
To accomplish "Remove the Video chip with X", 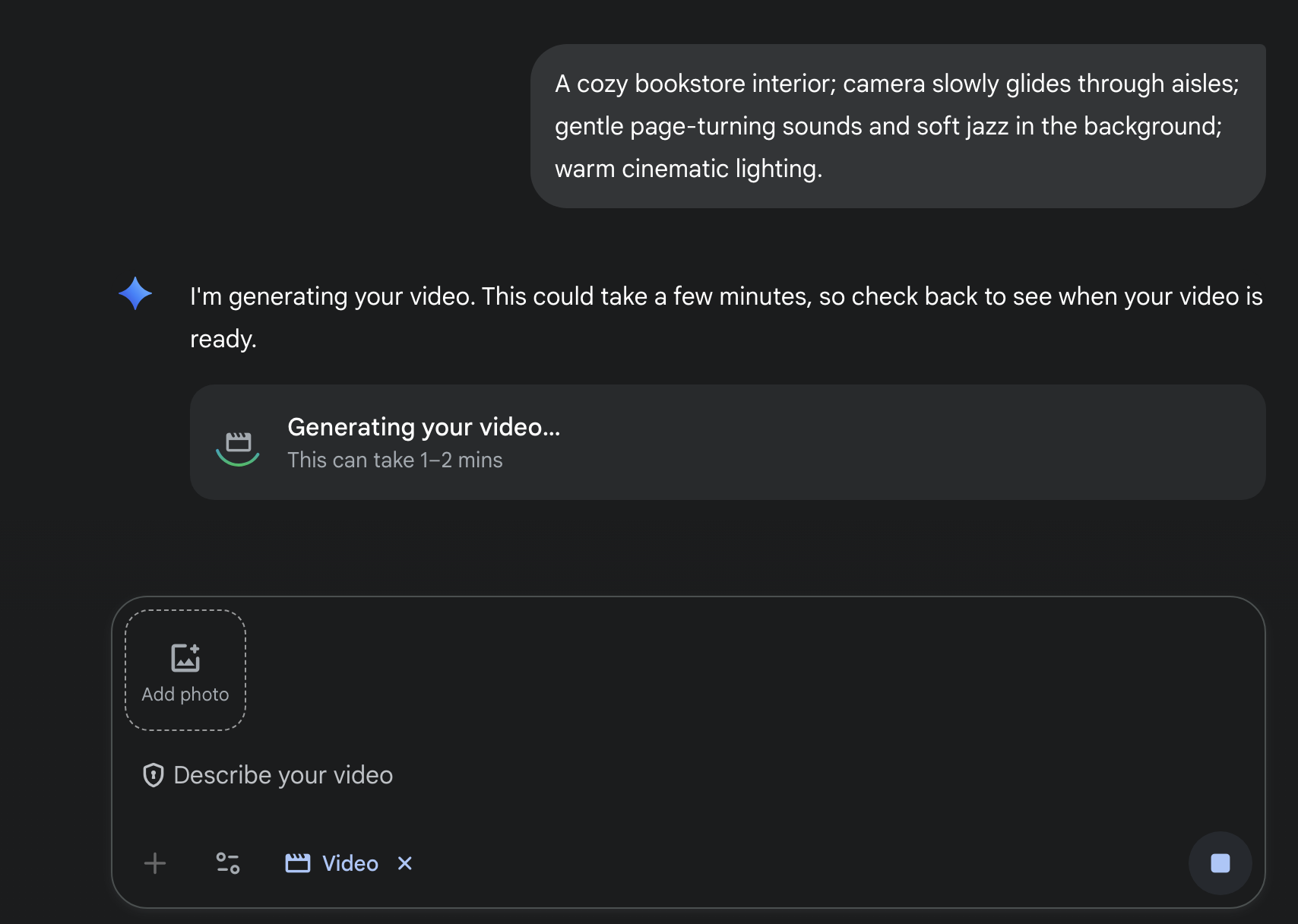I will [405, 863].
